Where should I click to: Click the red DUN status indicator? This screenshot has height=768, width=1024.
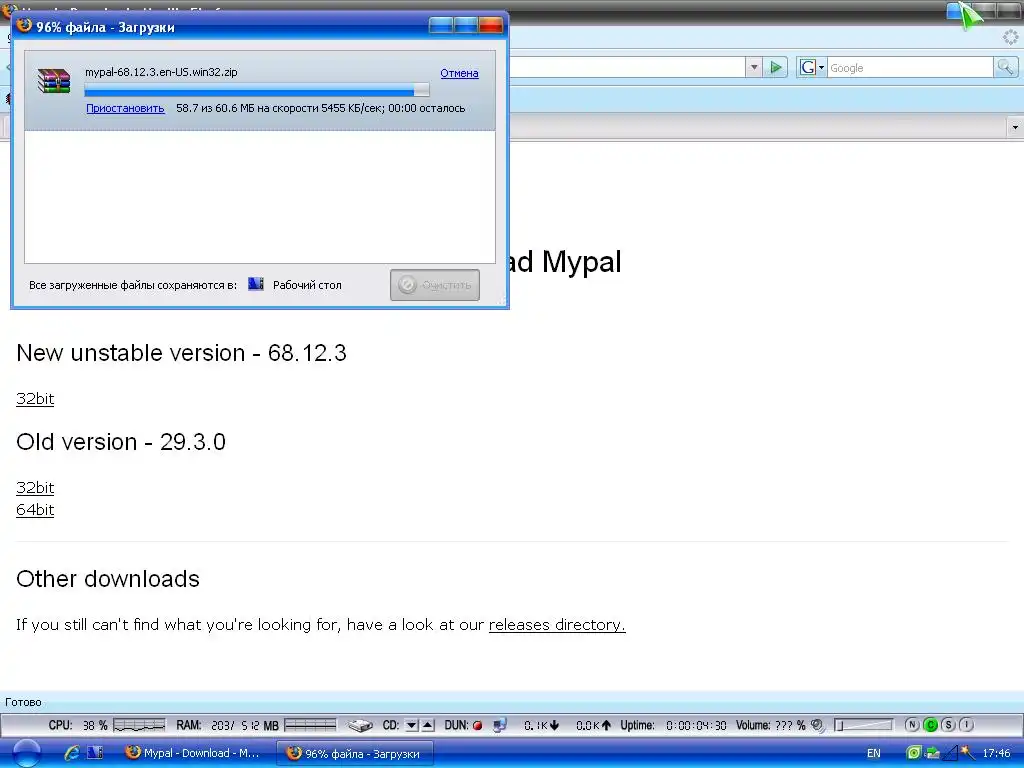(477, 726)
